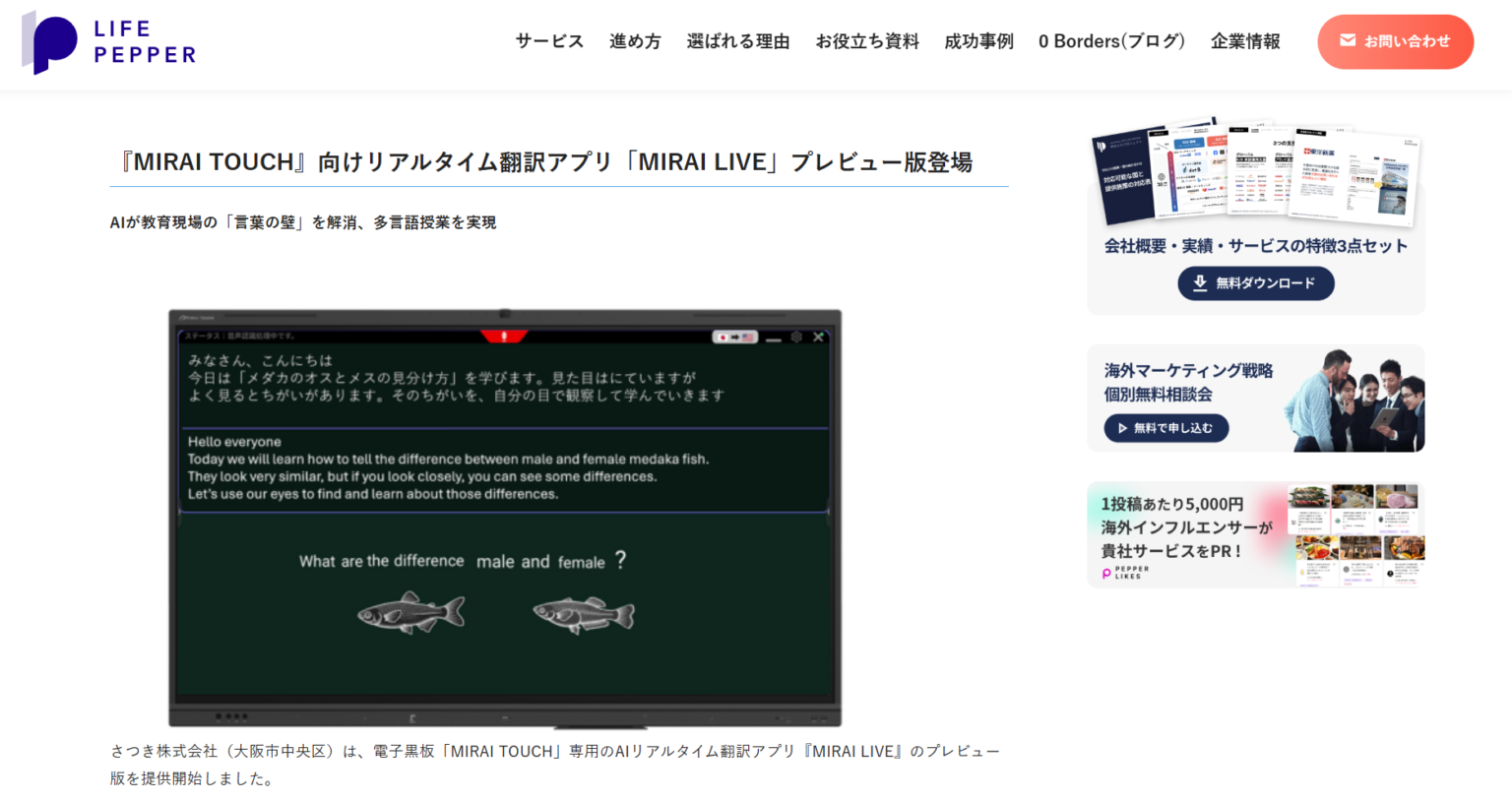Visit the 0 Borders(ブログ) link
The width and height of the screenshot is (1512, 802).
point(1111,41)
